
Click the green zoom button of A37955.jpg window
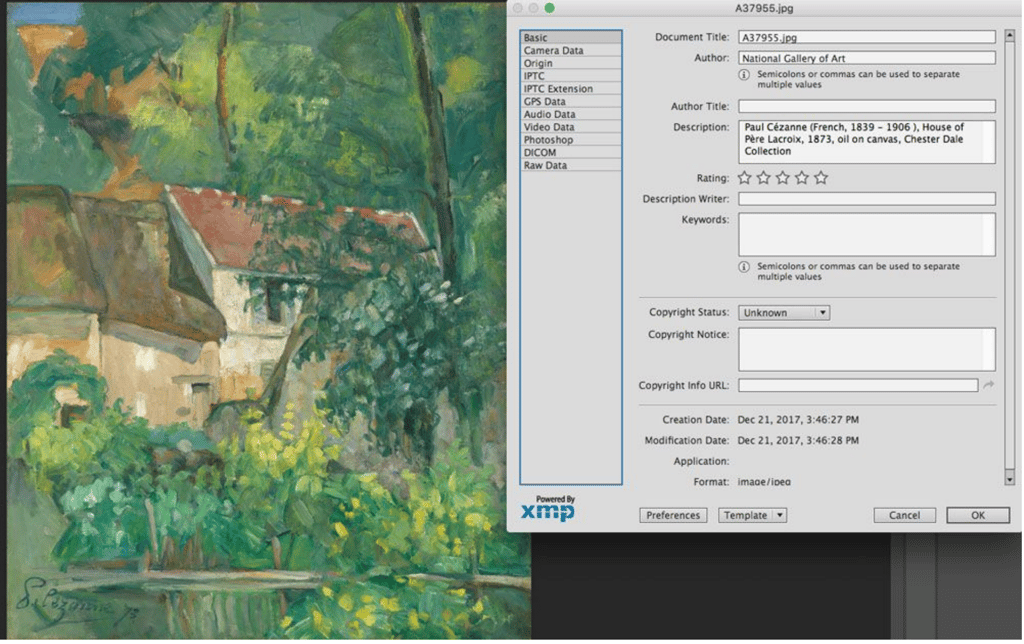tap(550, 8)
